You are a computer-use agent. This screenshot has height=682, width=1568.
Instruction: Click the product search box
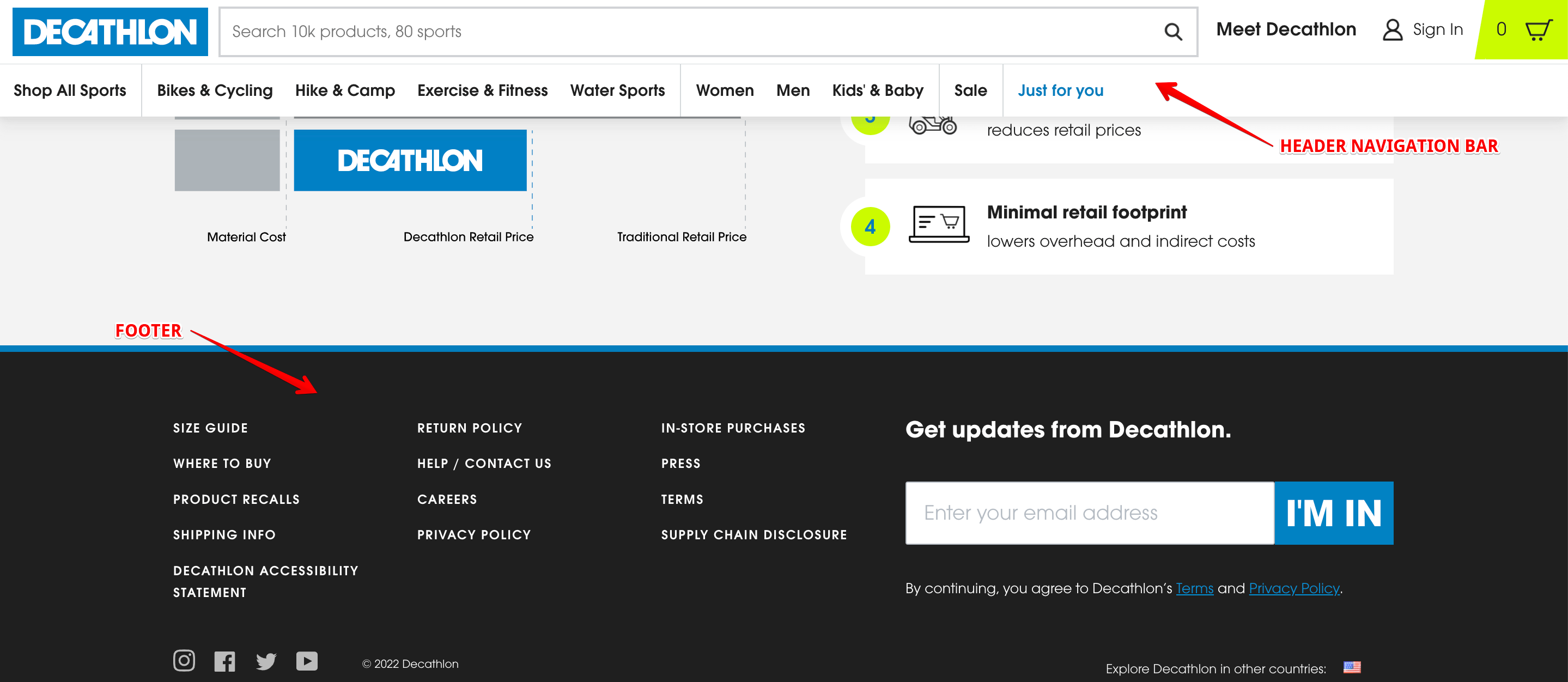click(688, 32)
